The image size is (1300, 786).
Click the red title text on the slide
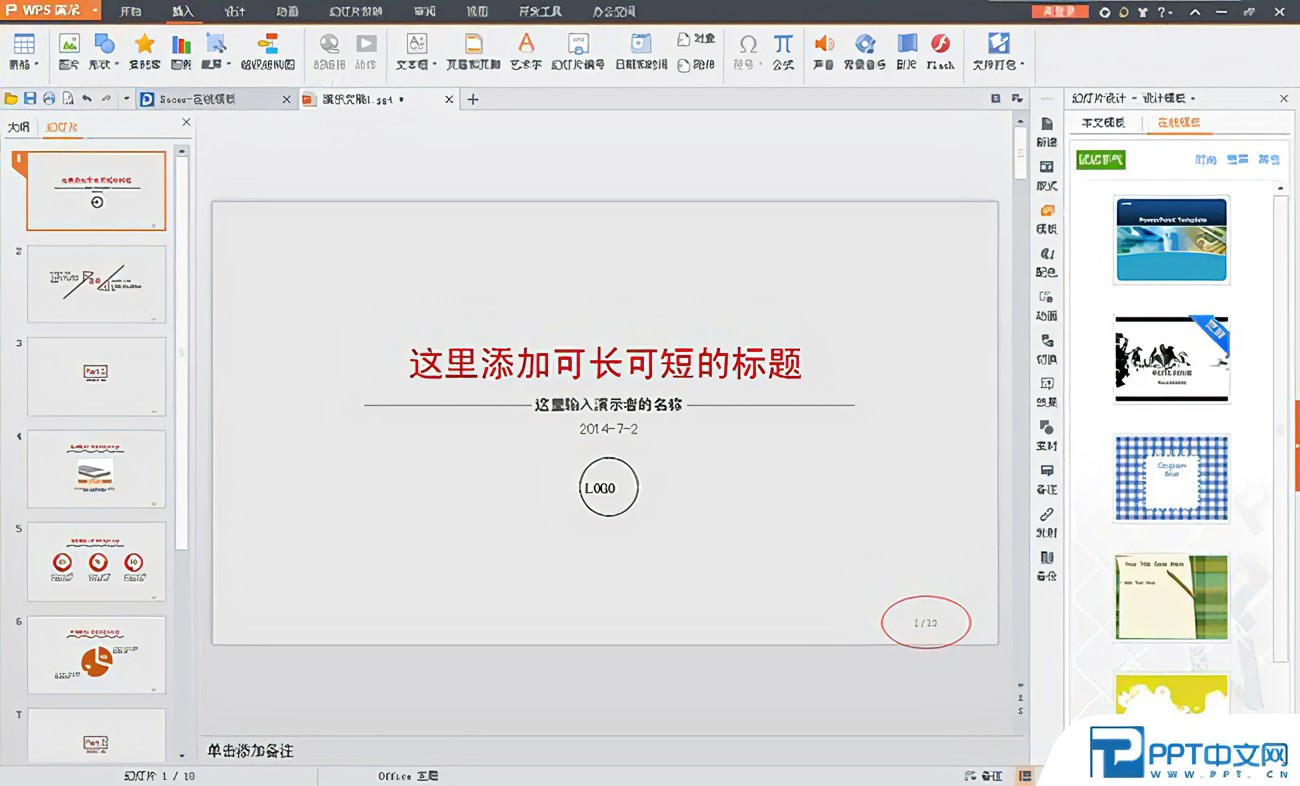pos(606,363)
